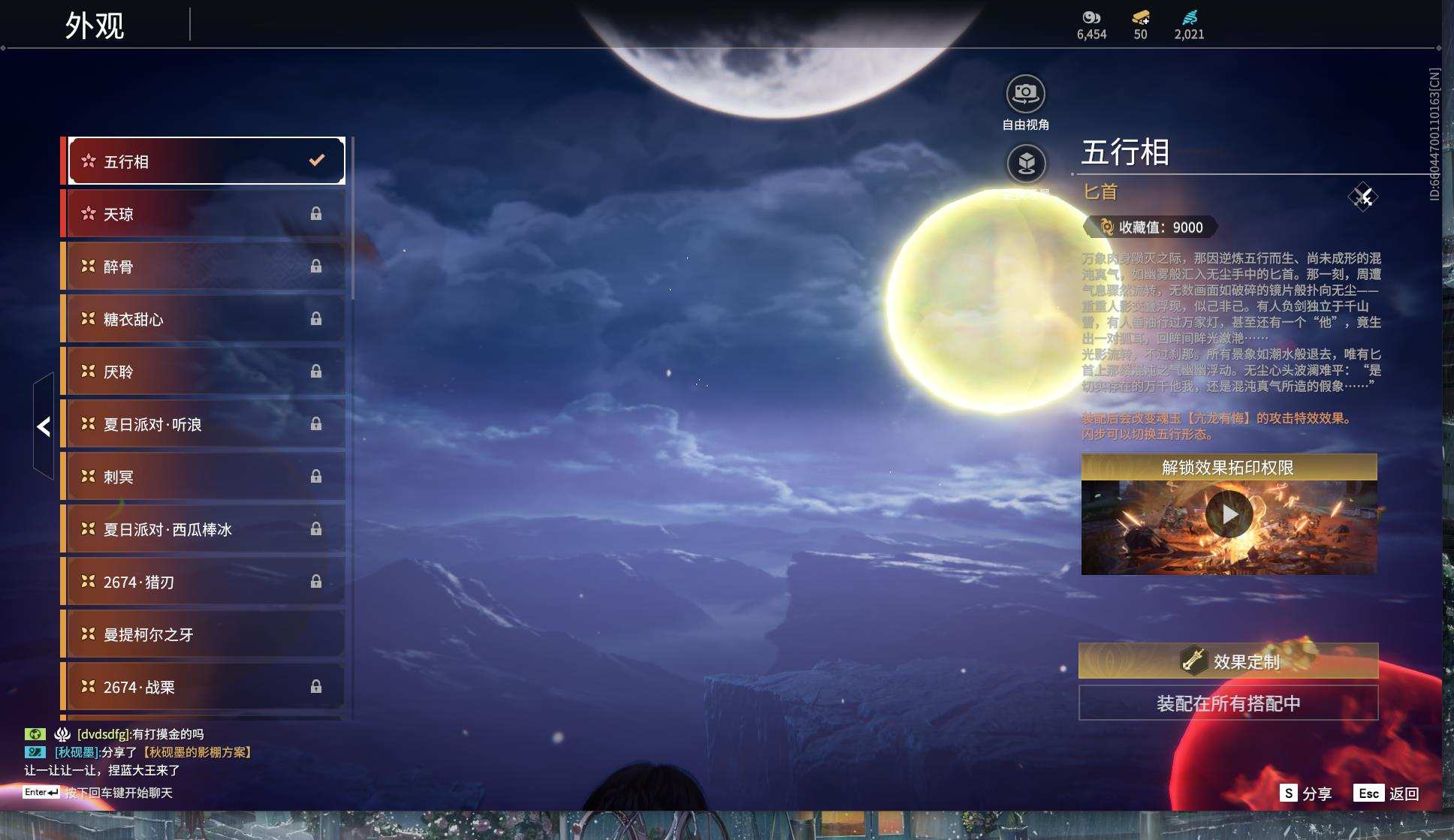Click the 按下回车键开始聊天 chat input
Screen dimensions: 1454x840
tap(119, 793)
